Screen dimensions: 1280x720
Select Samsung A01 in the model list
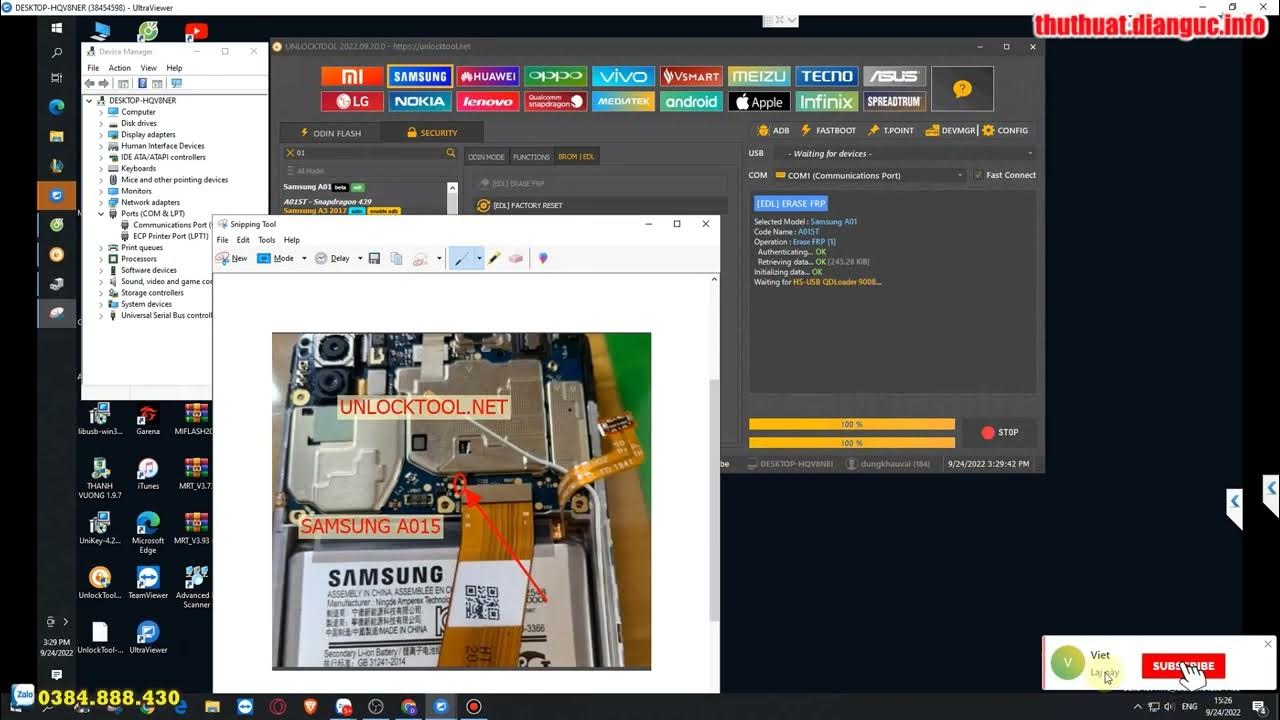coord(306,187)
